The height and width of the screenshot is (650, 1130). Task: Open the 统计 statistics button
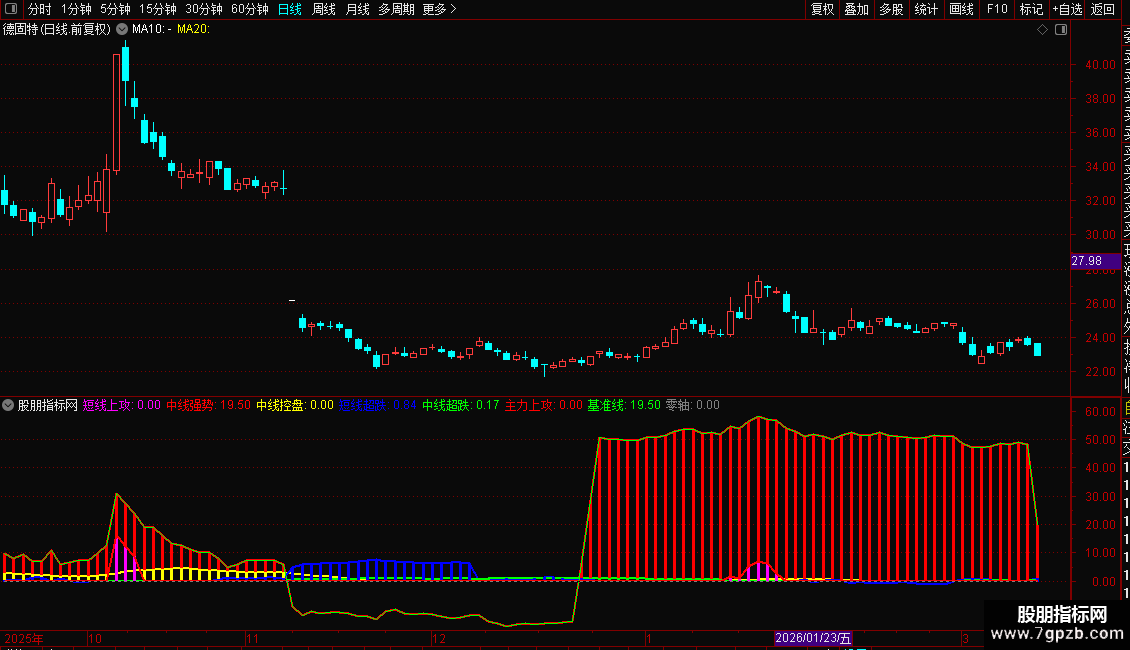[x=926, y=9]
